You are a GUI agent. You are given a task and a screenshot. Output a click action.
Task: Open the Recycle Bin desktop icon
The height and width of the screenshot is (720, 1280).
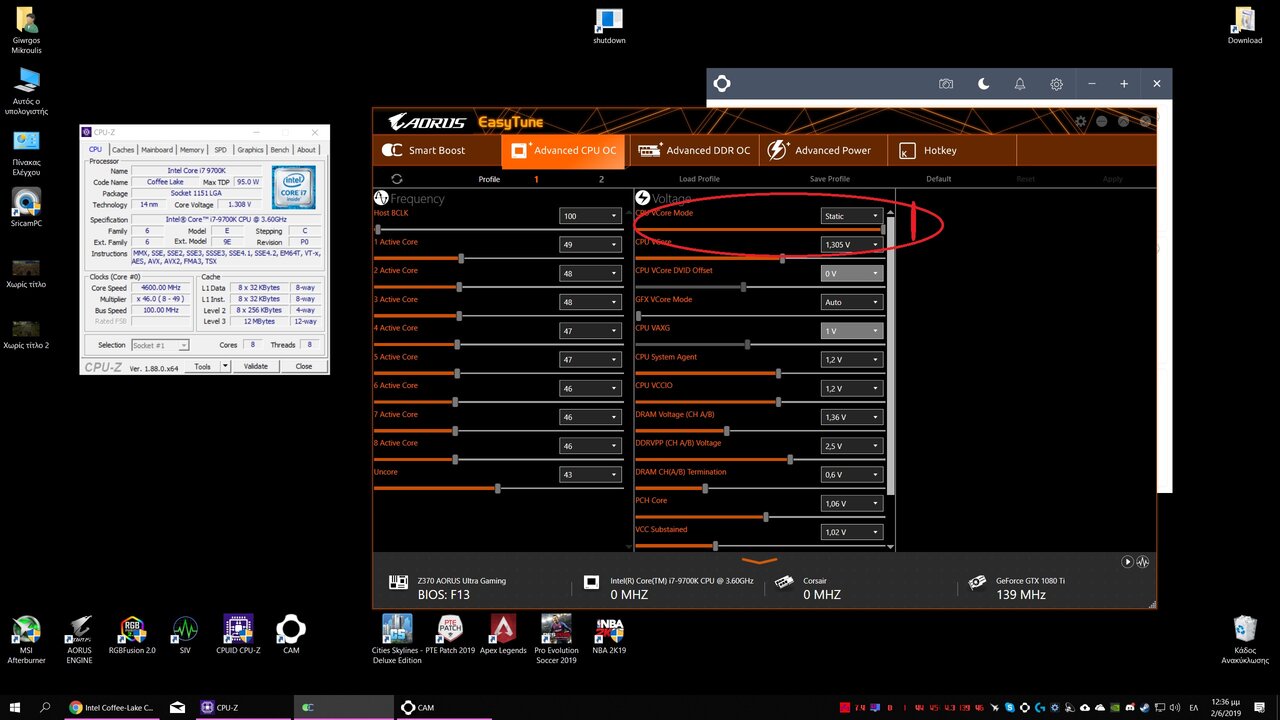pyautogui.click(x=1245, y=639)
